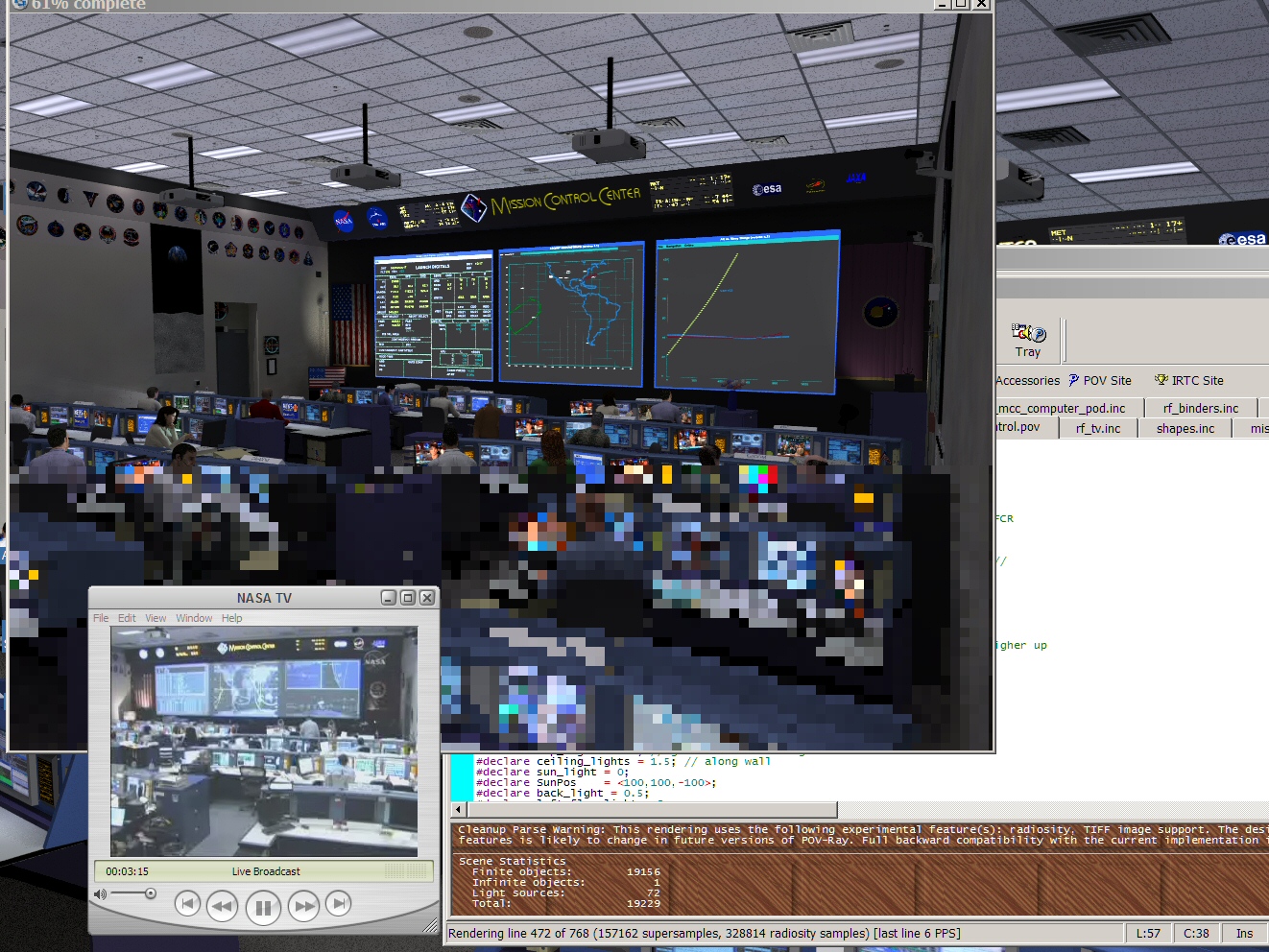This screenshot has height=952, width=1269.
Task: Click the sun_light declare line
Action: pos(552,772)
